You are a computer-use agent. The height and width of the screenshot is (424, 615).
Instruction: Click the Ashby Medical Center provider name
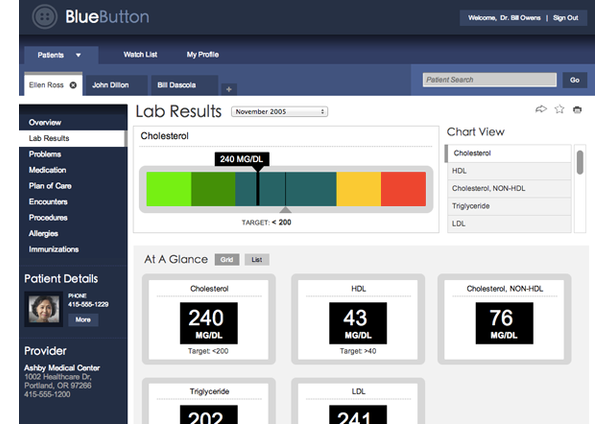(x=62, y=368)
